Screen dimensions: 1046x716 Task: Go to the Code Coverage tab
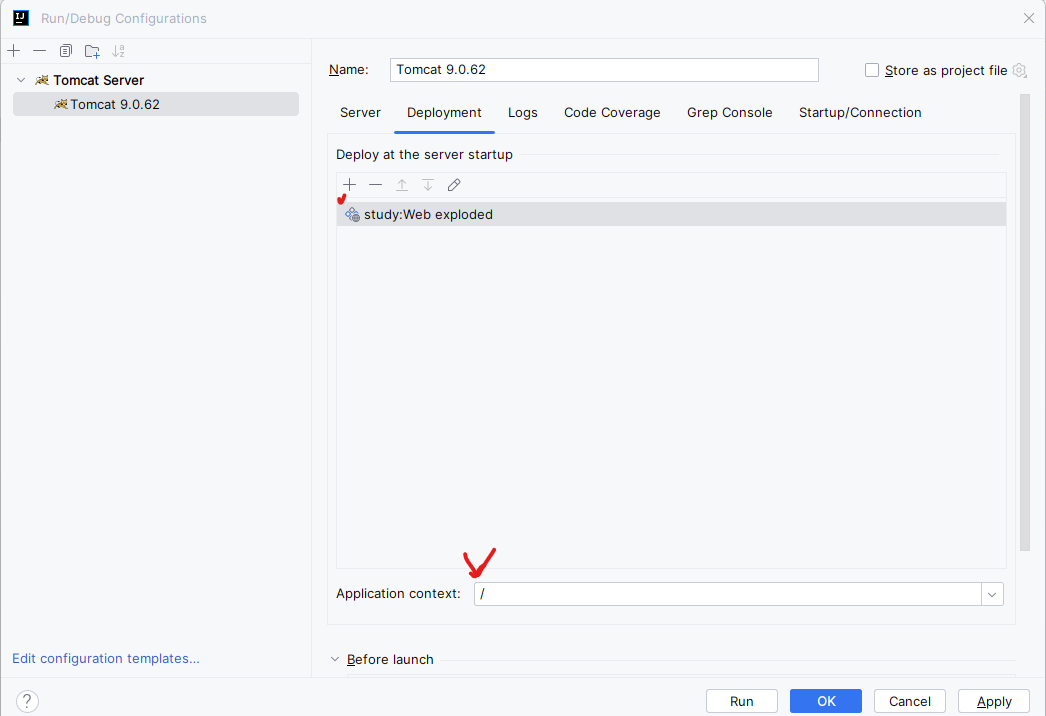612,113
